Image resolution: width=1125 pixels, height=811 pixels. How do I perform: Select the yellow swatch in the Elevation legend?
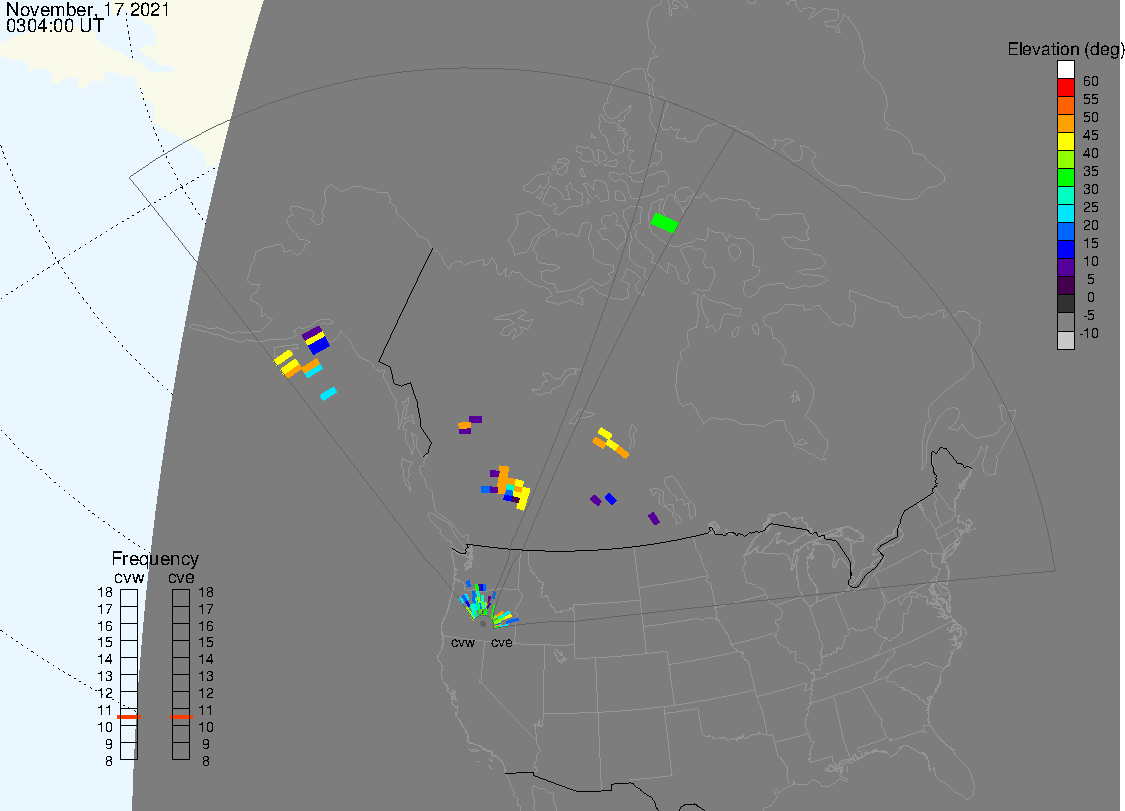pos(1066,142)
